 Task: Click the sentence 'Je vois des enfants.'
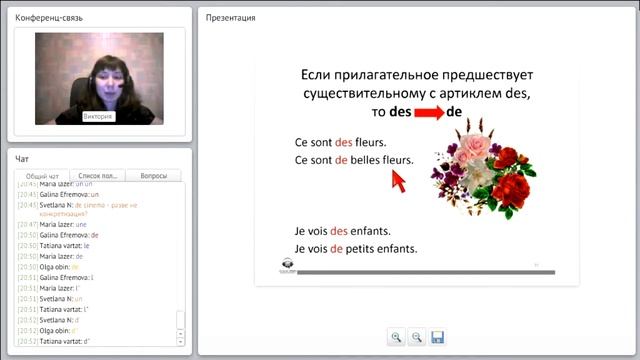(x=342, y=231)
